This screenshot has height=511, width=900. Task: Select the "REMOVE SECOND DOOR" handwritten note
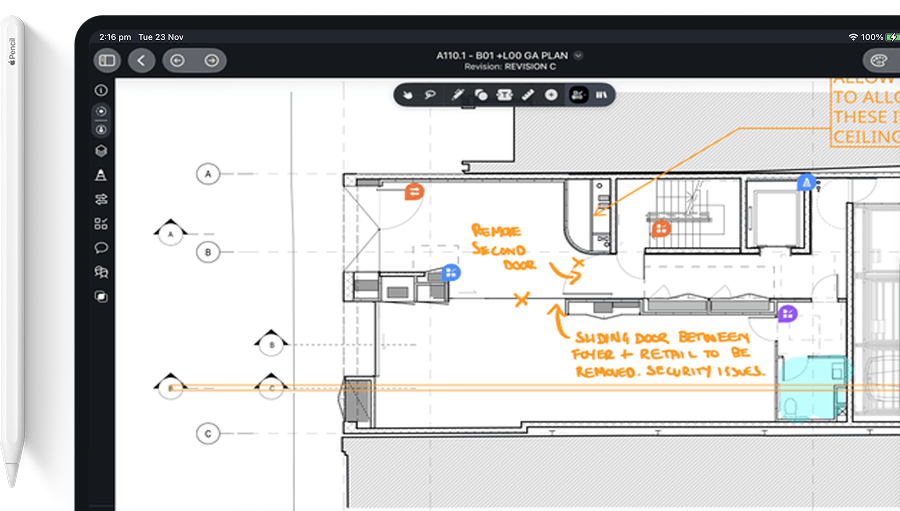coord(504,247)
